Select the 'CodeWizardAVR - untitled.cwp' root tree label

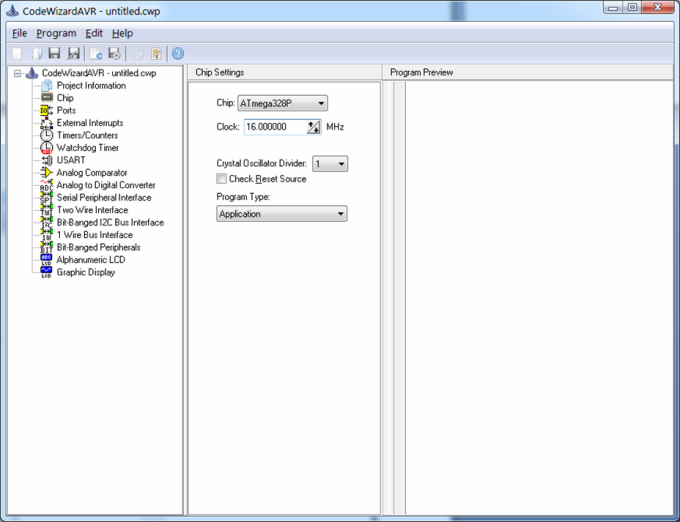coord(99,73)
